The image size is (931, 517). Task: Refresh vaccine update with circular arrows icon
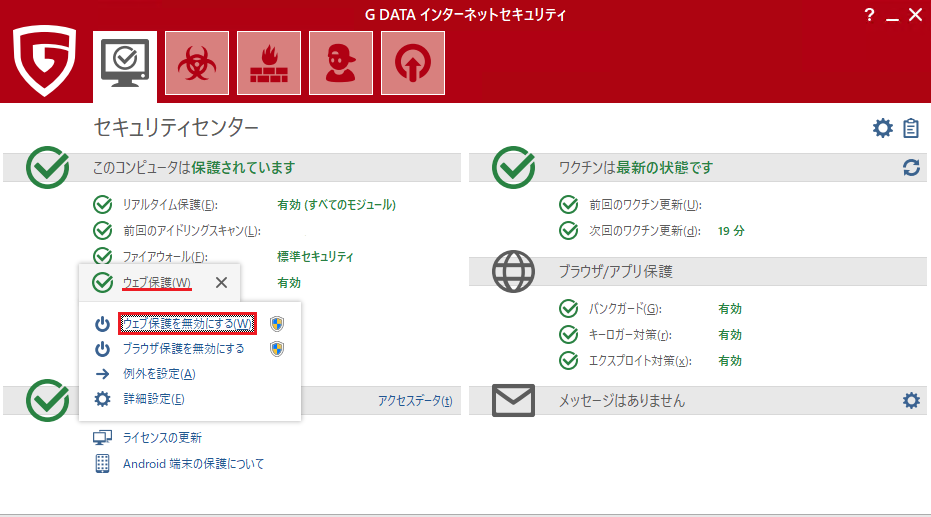click(x=911, y=168)
